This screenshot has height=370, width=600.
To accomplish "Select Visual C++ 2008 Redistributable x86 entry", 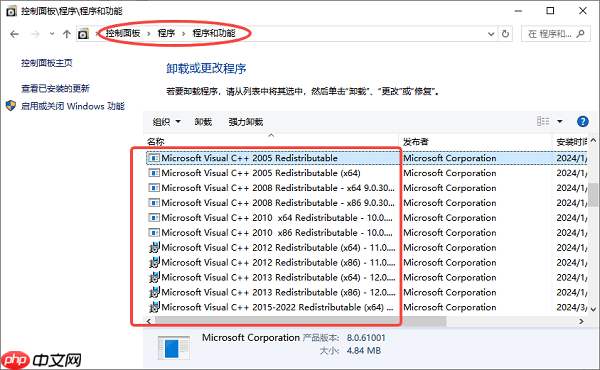I will (x=272, y=203).
